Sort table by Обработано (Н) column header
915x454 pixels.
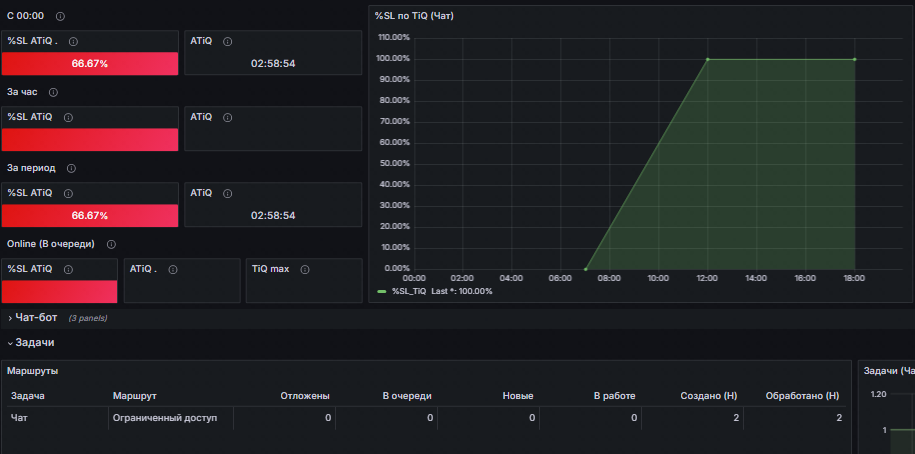(x=802, y=396)
